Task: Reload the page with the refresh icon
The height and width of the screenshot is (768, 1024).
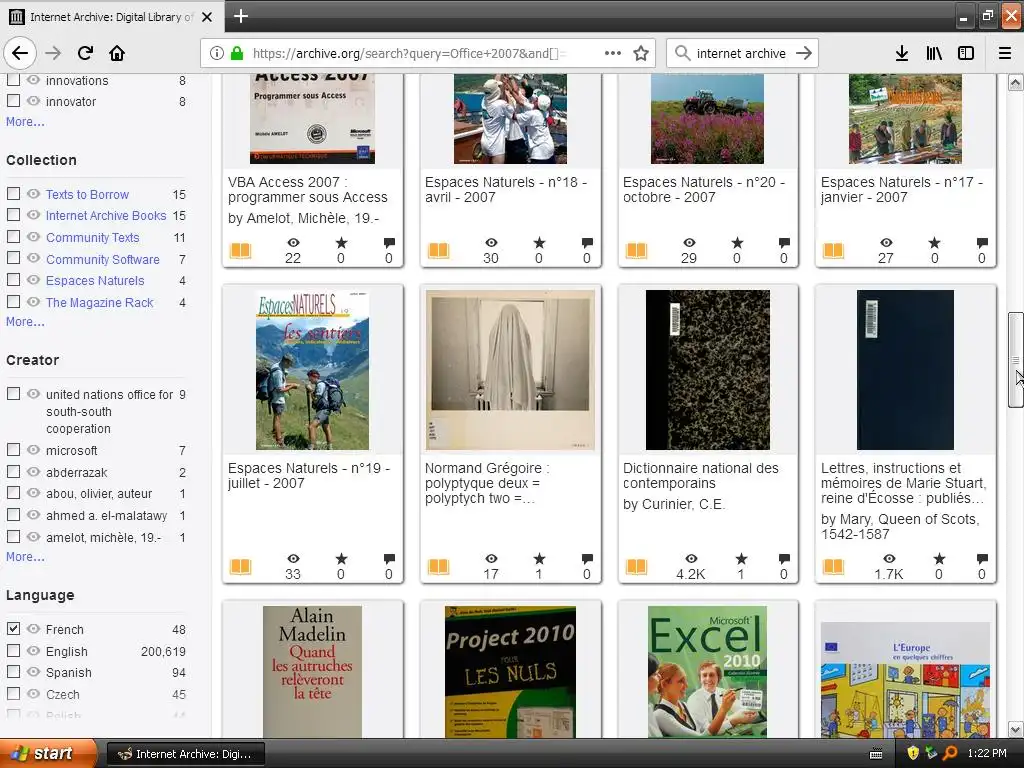Action: click(x=85, y=53)
